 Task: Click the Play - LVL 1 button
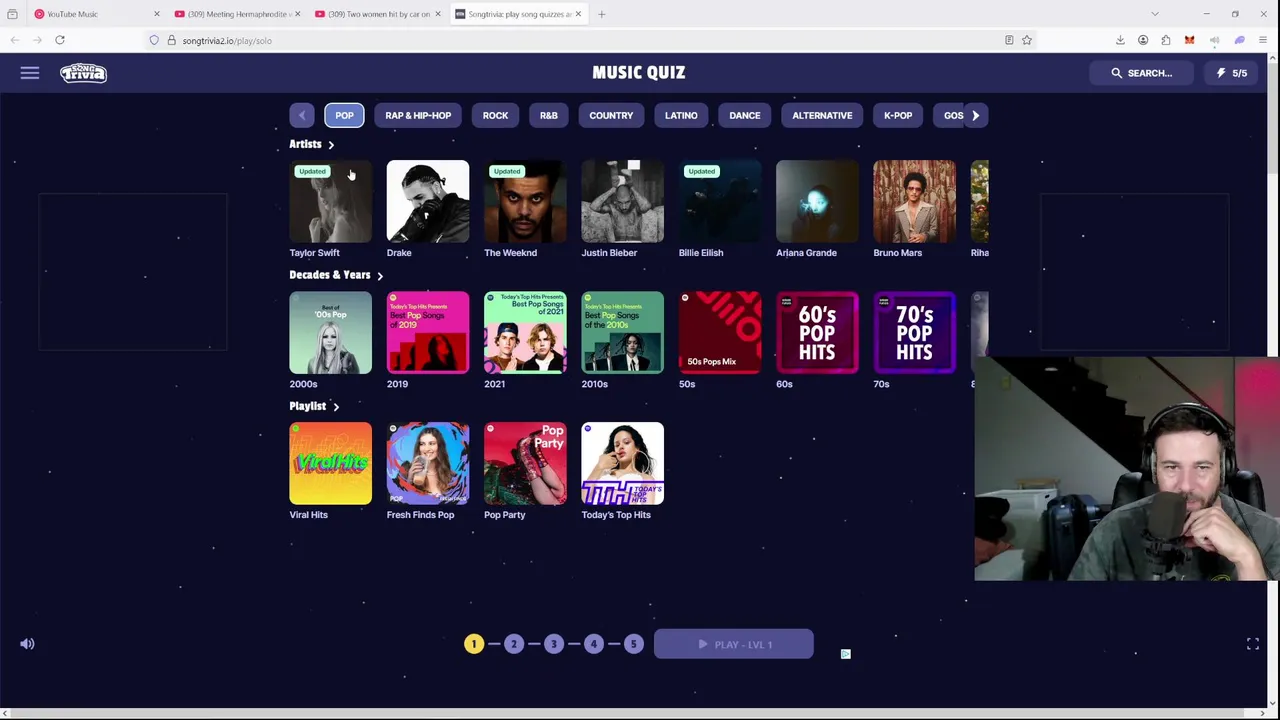click(734, 645)
